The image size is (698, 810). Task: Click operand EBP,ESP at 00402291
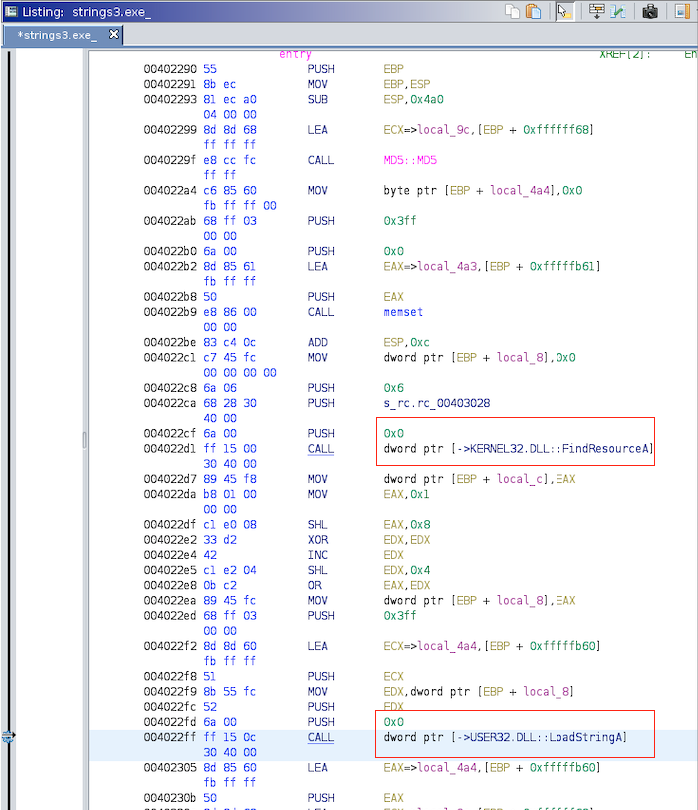coord(407,84)
